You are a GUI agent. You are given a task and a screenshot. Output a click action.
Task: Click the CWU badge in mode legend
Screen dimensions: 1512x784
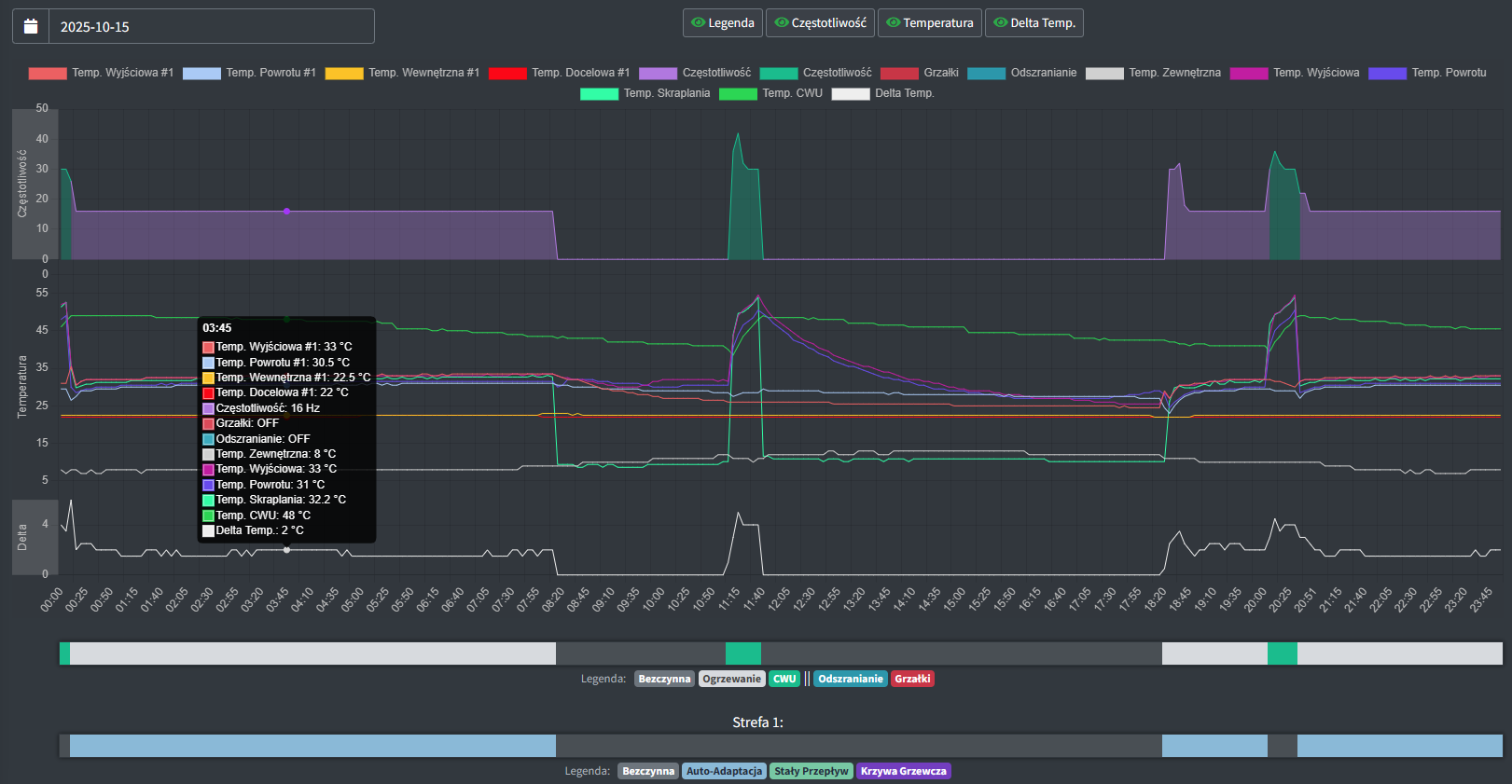[784, 679]
